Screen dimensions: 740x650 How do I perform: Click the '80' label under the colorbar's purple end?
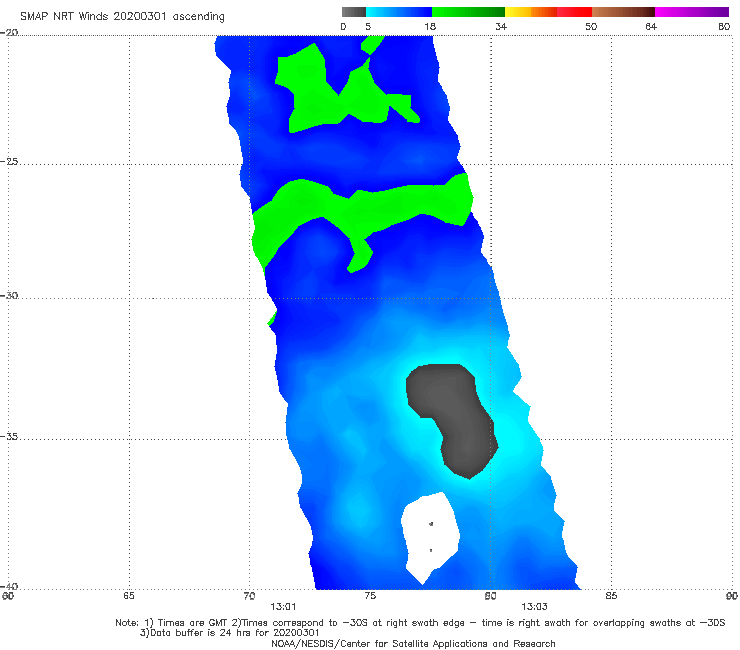click(724, 27)
